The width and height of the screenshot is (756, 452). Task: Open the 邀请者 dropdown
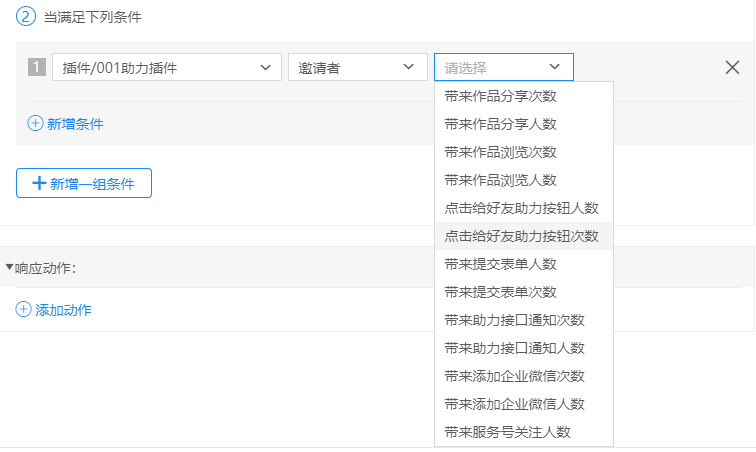(x=358, y=67)
